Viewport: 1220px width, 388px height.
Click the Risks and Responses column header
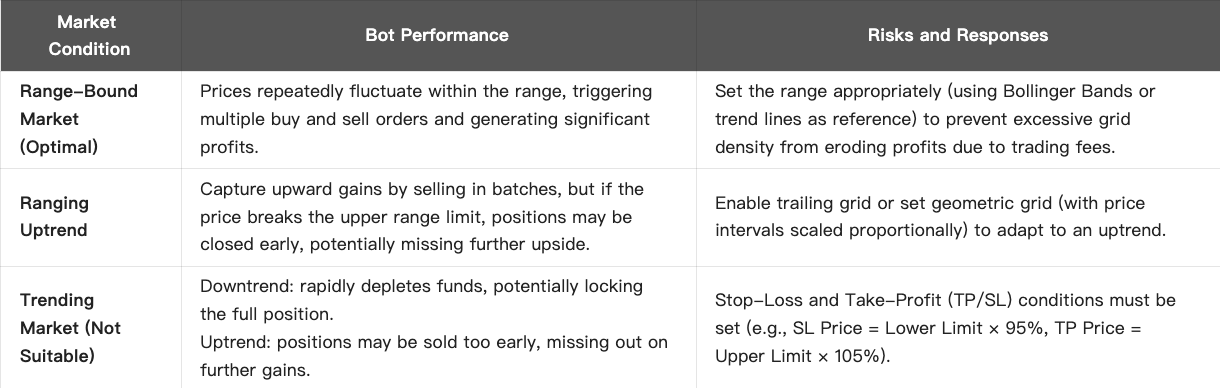958,35
